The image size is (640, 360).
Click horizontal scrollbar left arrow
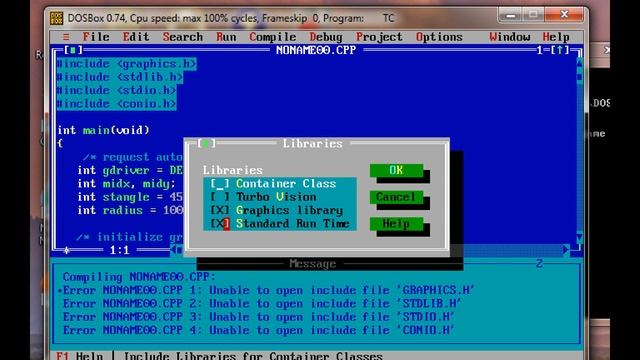(173, 249)
